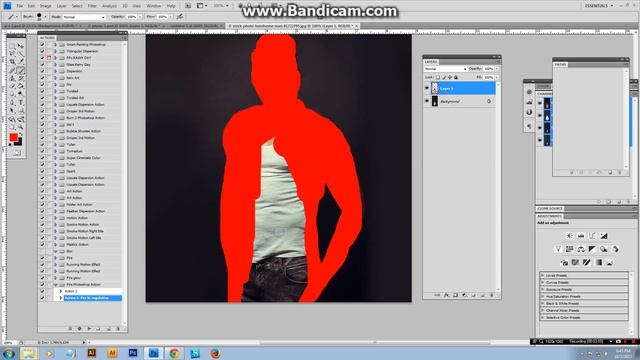Select the Lasso tool

point(12,54)
